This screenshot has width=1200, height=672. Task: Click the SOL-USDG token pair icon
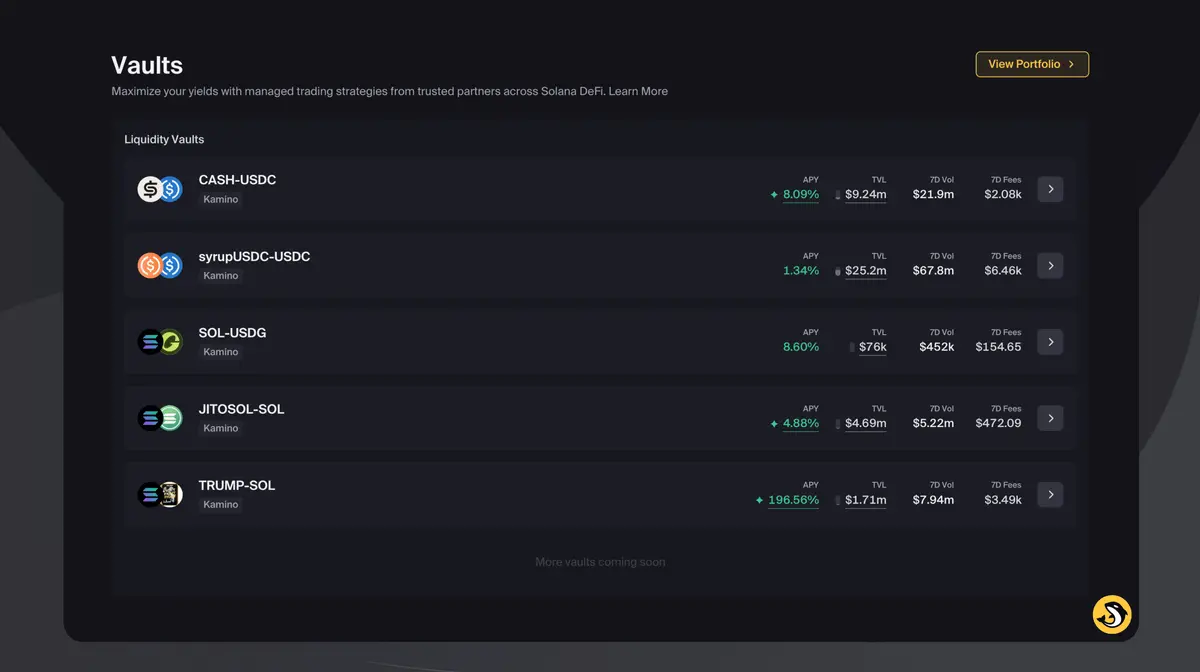point(160,342)
